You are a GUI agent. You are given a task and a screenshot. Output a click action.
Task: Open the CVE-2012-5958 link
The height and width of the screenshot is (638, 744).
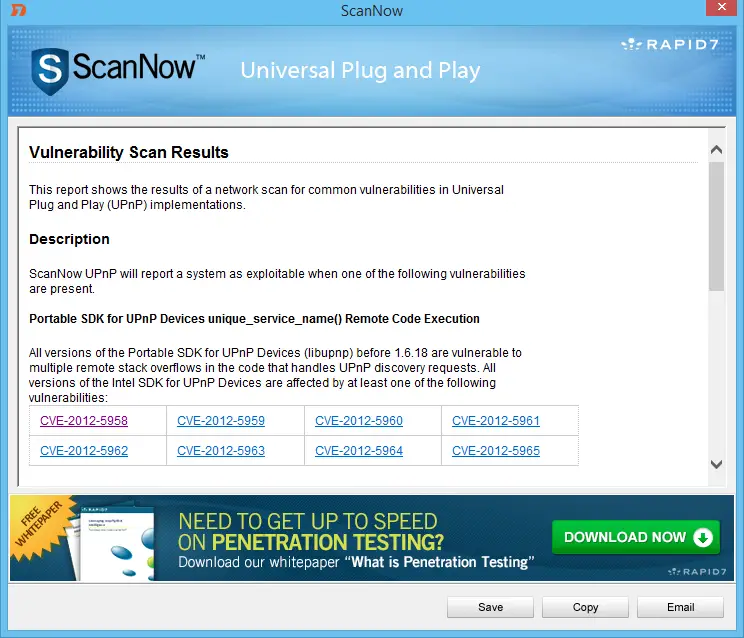coord(84,421)
